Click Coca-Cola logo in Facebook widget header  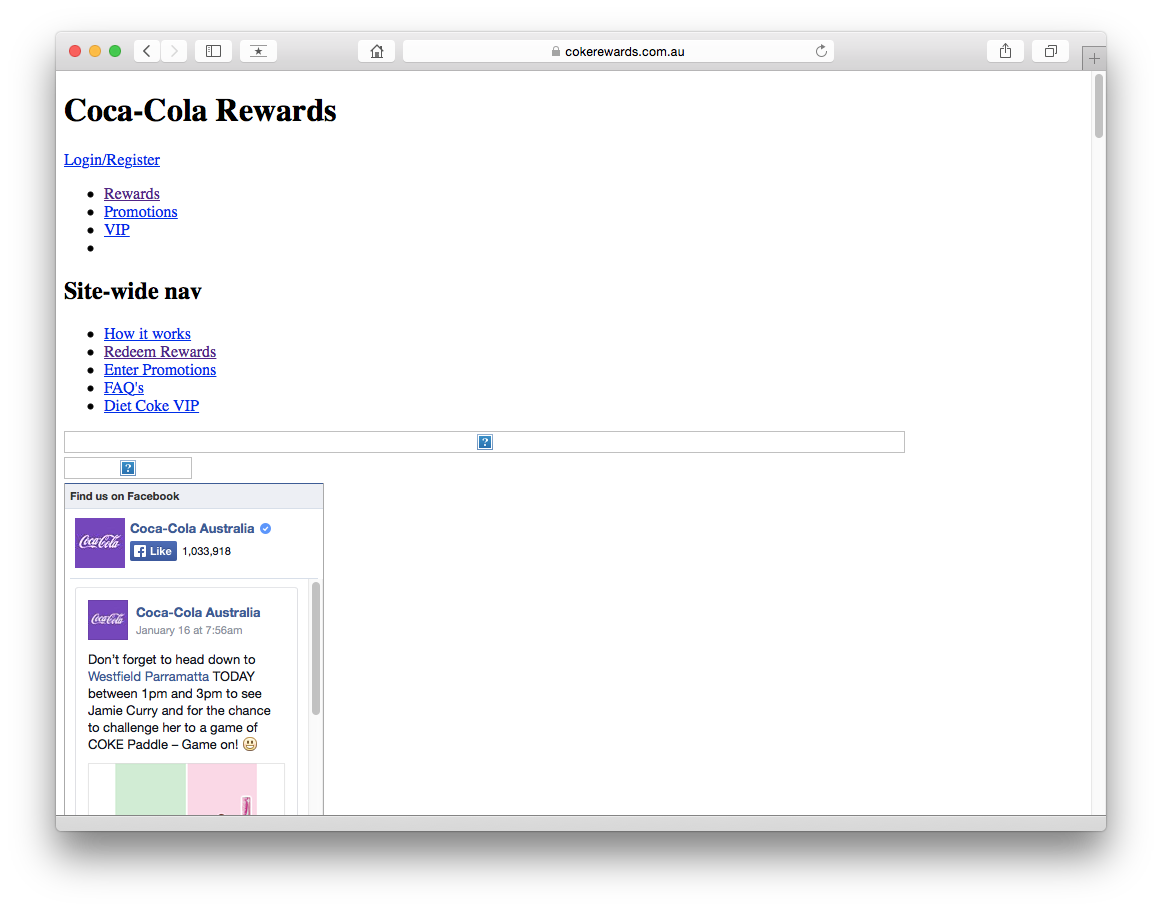coord(100,543)
